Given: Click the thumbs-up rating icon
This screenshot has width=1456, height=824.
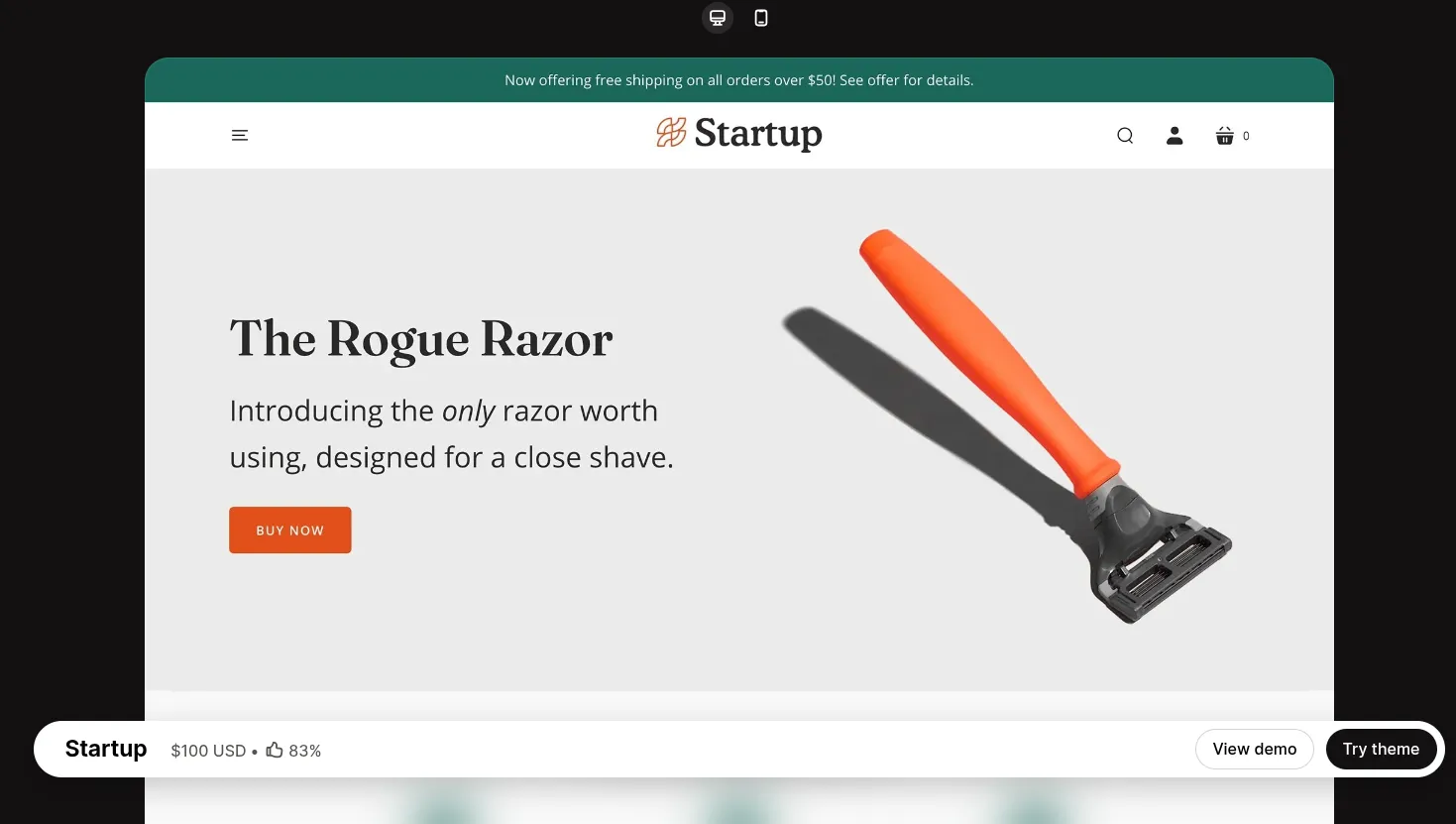Looking at the screenshot, I should coord(275,750).
